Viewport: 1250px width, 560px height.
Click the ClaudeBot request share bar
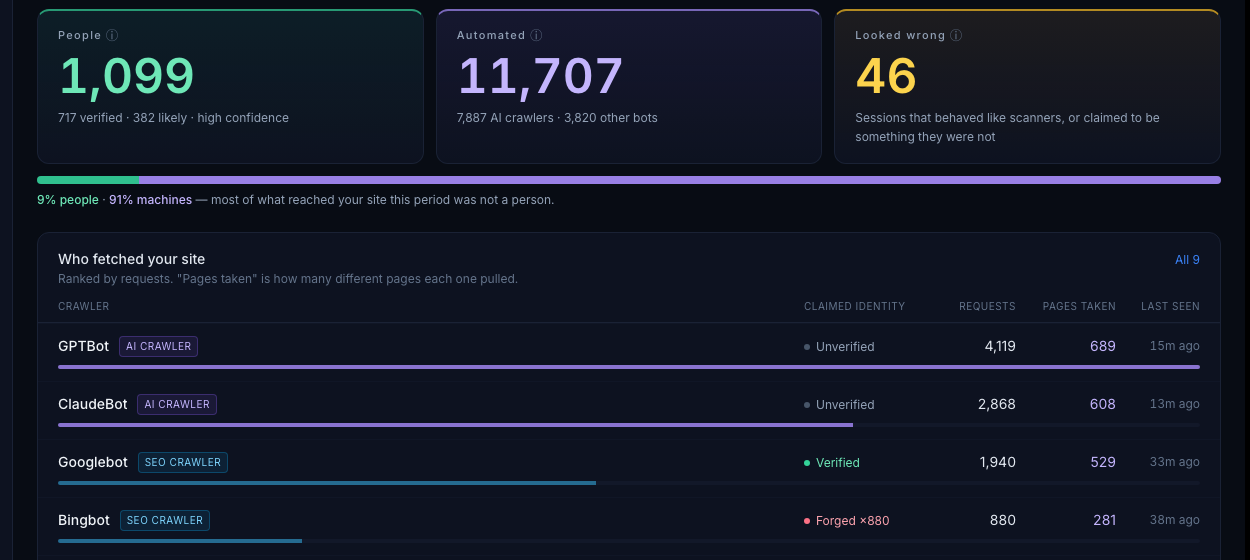point(629,425)
